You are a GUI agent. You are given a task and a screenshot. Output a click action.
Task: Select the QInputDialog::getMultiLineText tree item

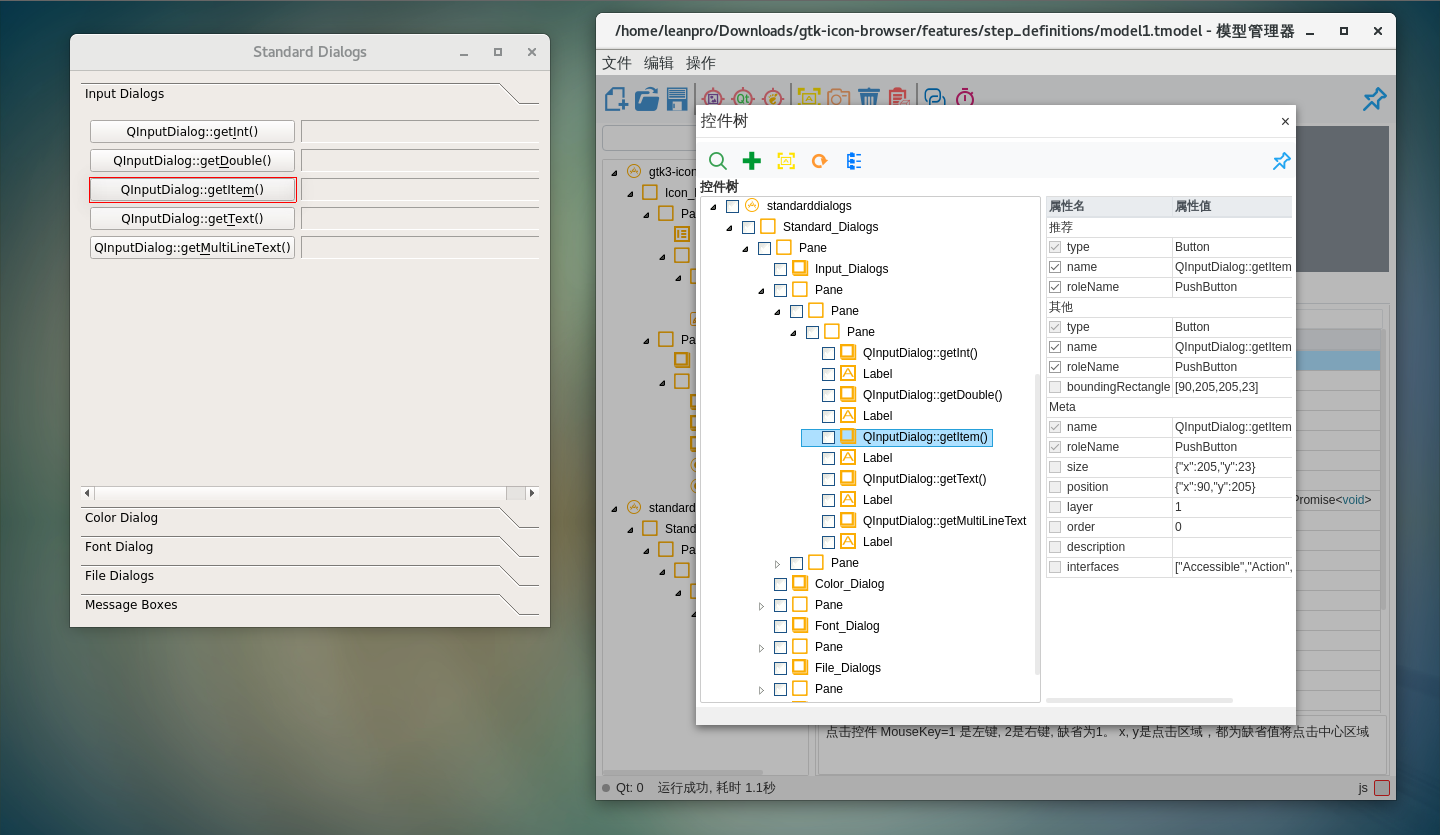coord(944,521)
